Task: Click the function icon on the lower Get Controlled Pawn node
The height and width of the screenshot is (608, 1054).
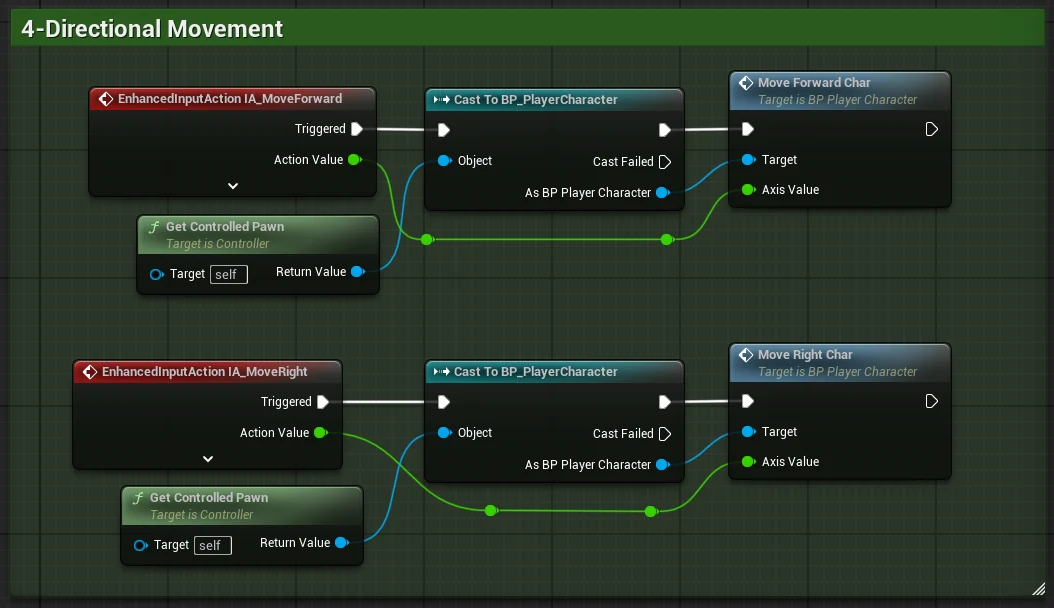Action: (138, 498)
